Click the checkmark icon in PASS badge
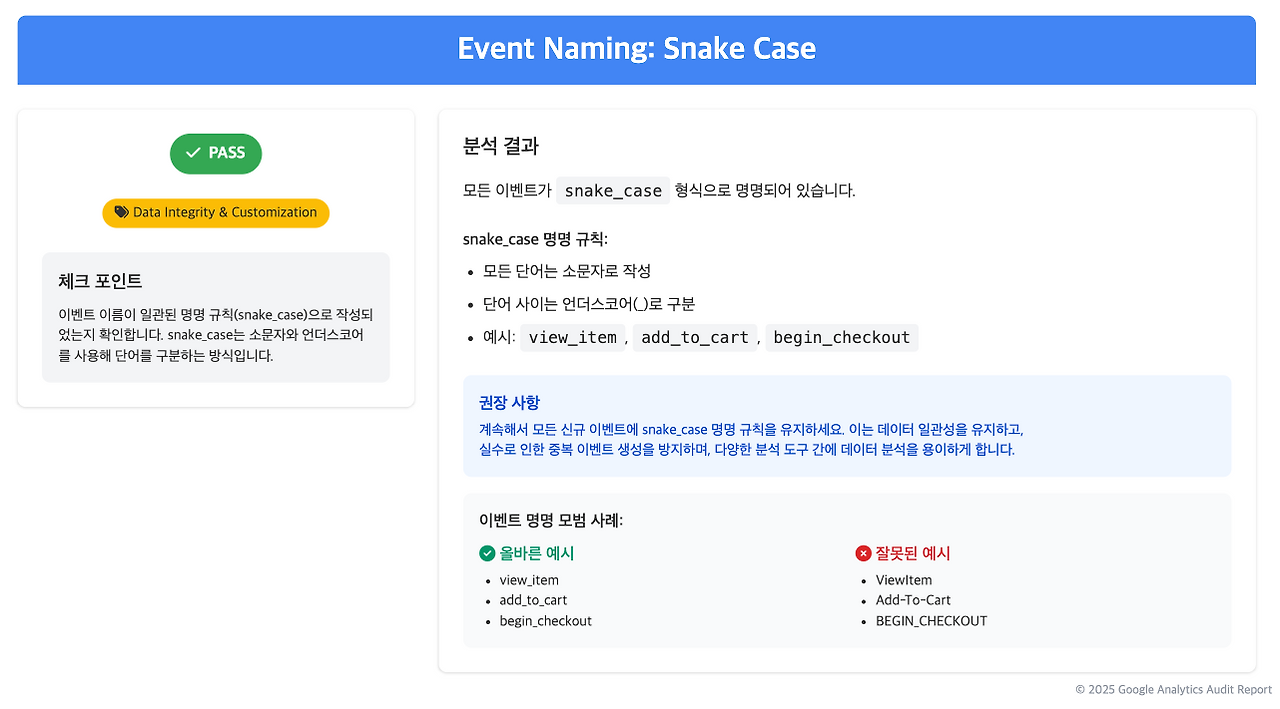Screen dimensions: 1280x709 click(194, 153)
